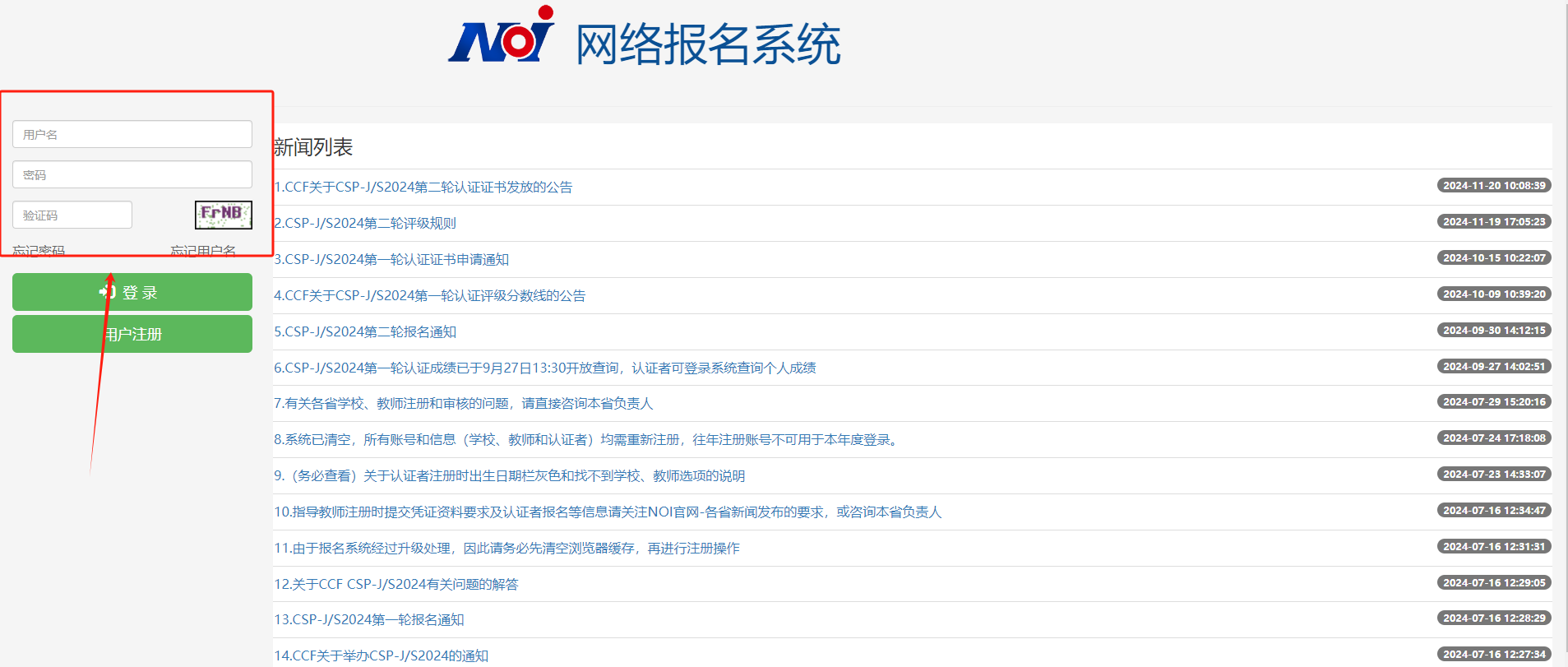Open news item 4 about 第一轮认证评级分数线

(x=430, y=295)
